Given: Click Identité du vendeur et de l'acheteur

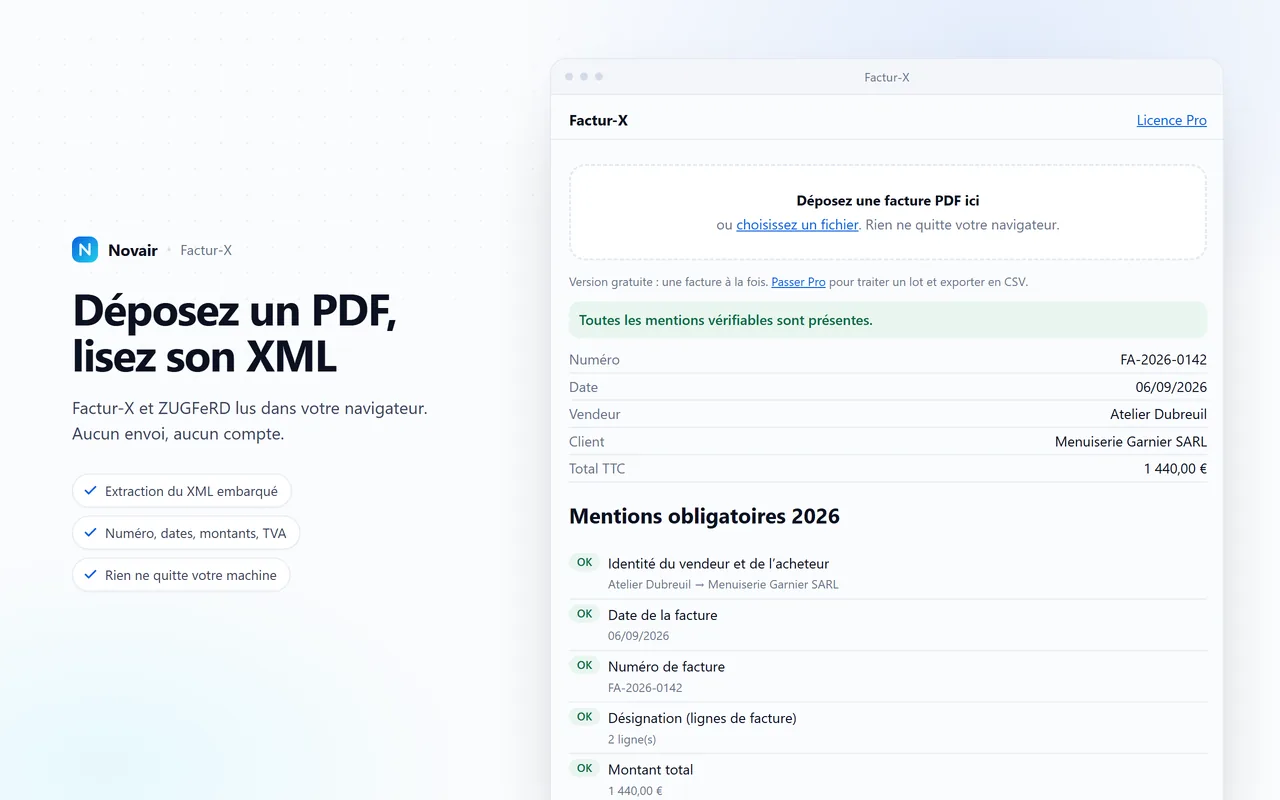Looking at the screenshot, I should pos(718,564).
